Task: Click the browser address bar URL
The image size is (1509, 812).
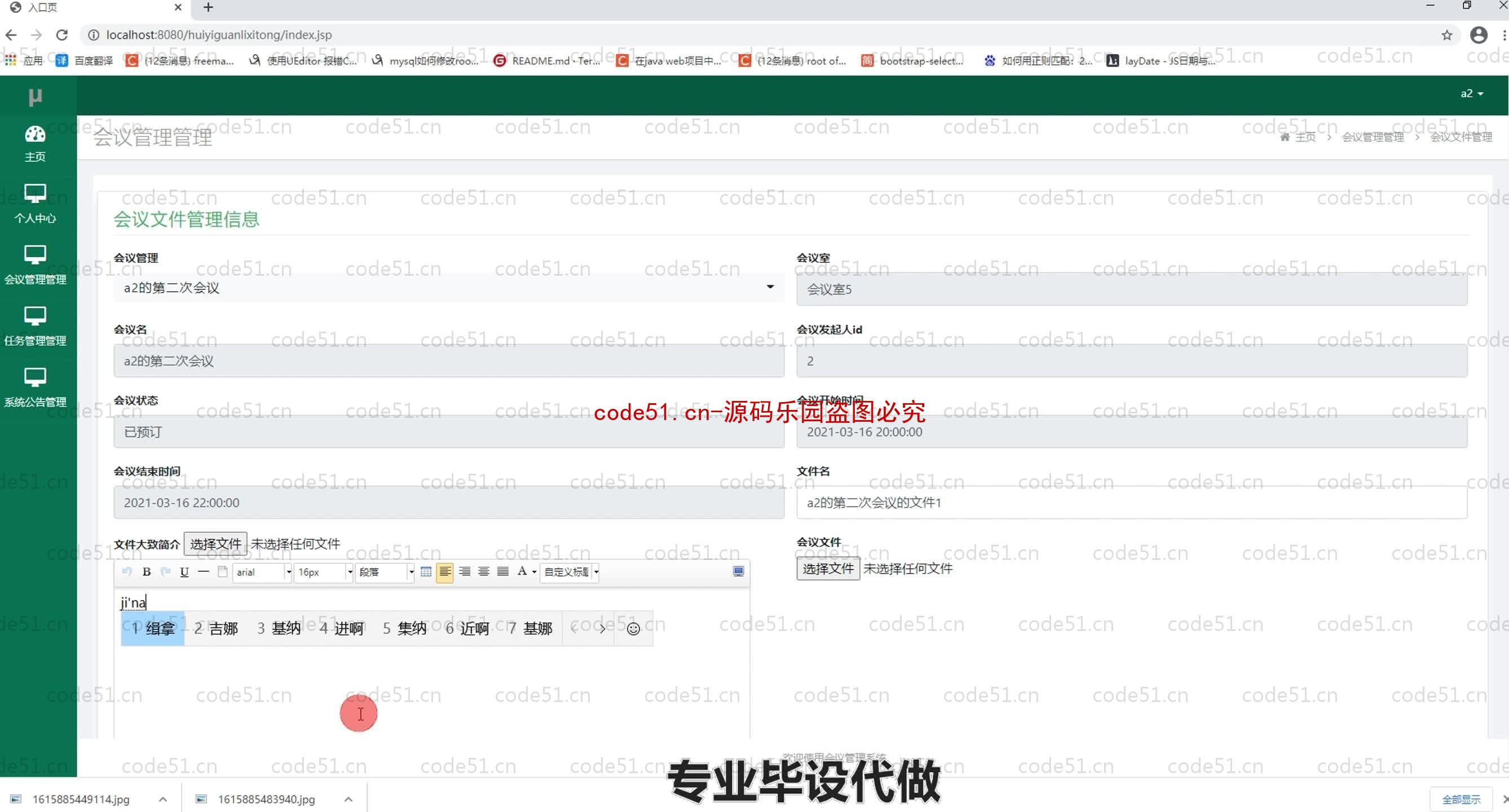Action: coord(218,35)
